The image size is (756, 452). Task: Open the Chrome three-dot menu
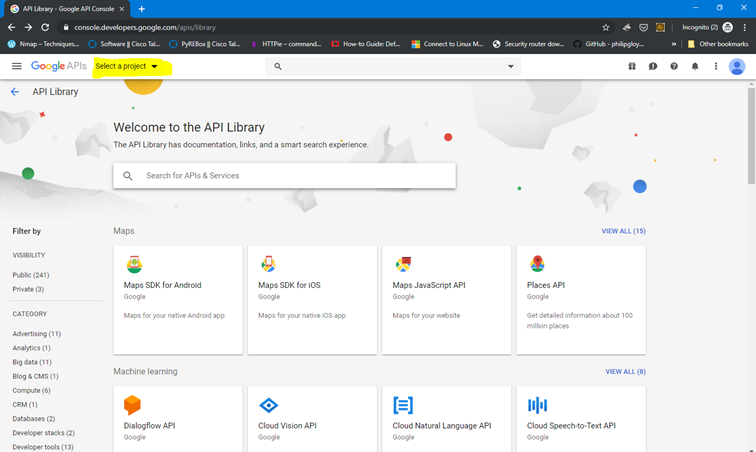[x=744, y=27]
